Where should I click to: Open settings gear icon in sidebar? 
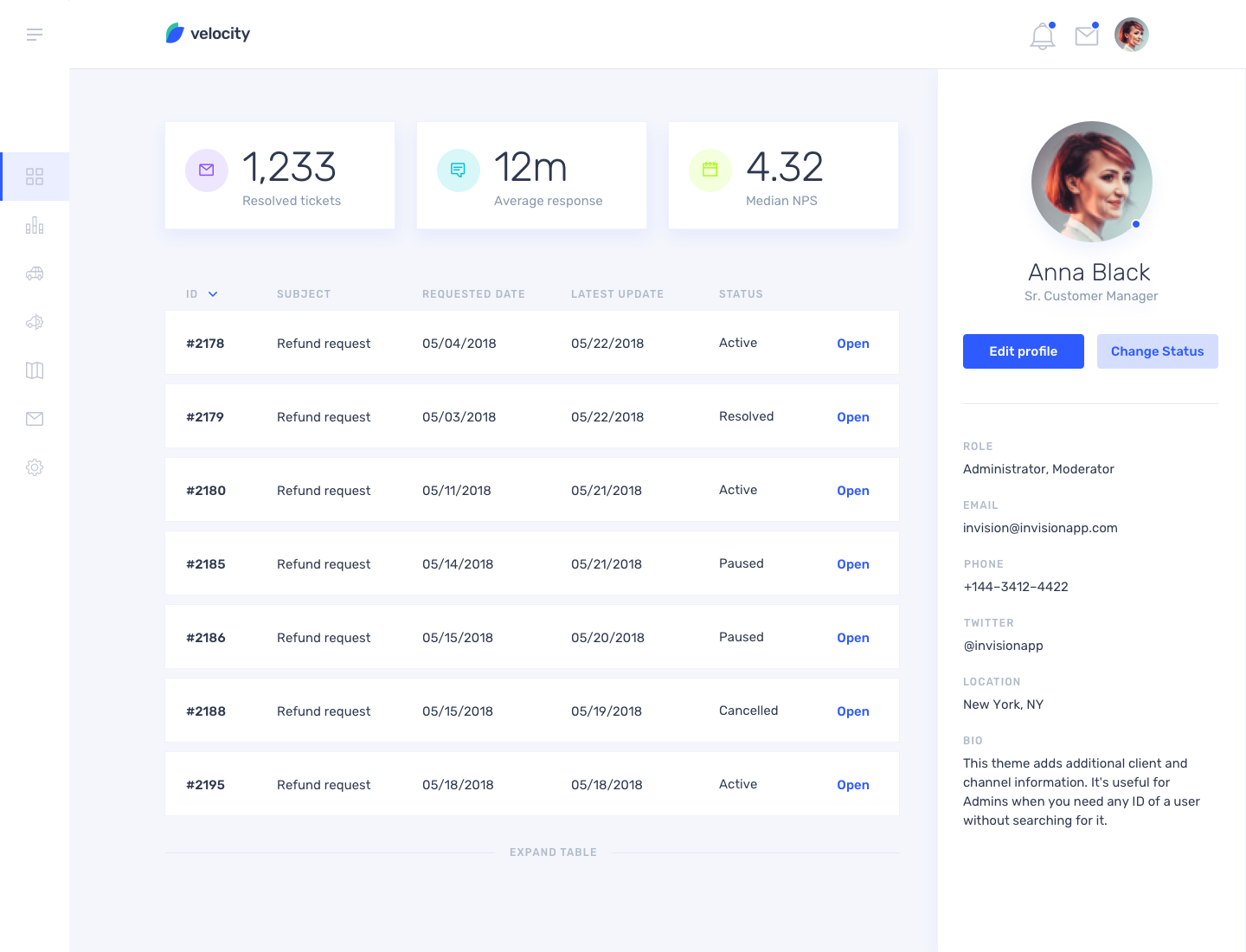pyautogui.click(x=35, y=467)
